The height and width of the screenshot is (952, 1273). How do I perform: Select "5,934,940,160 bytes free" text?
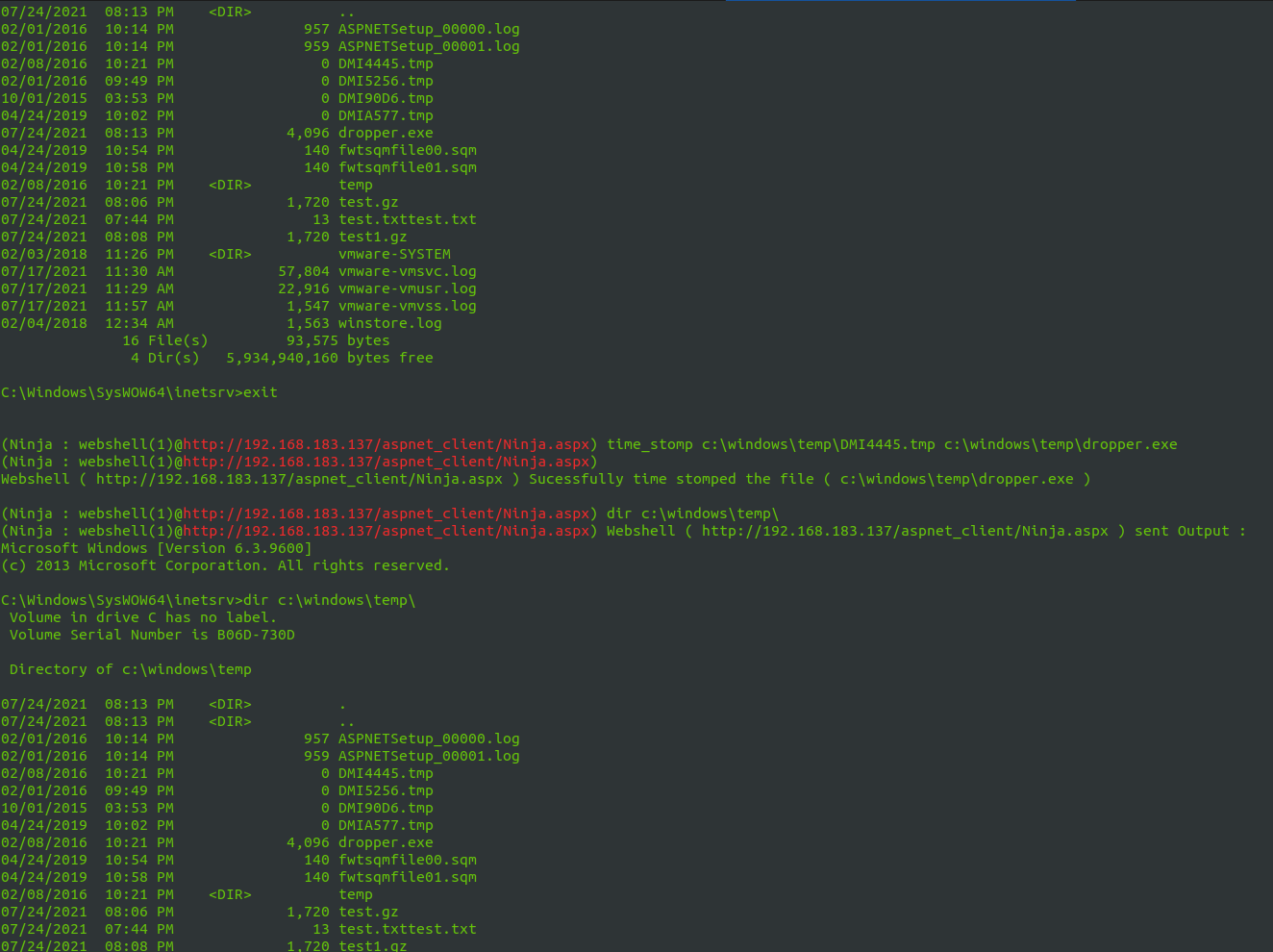tap(330, 358)
